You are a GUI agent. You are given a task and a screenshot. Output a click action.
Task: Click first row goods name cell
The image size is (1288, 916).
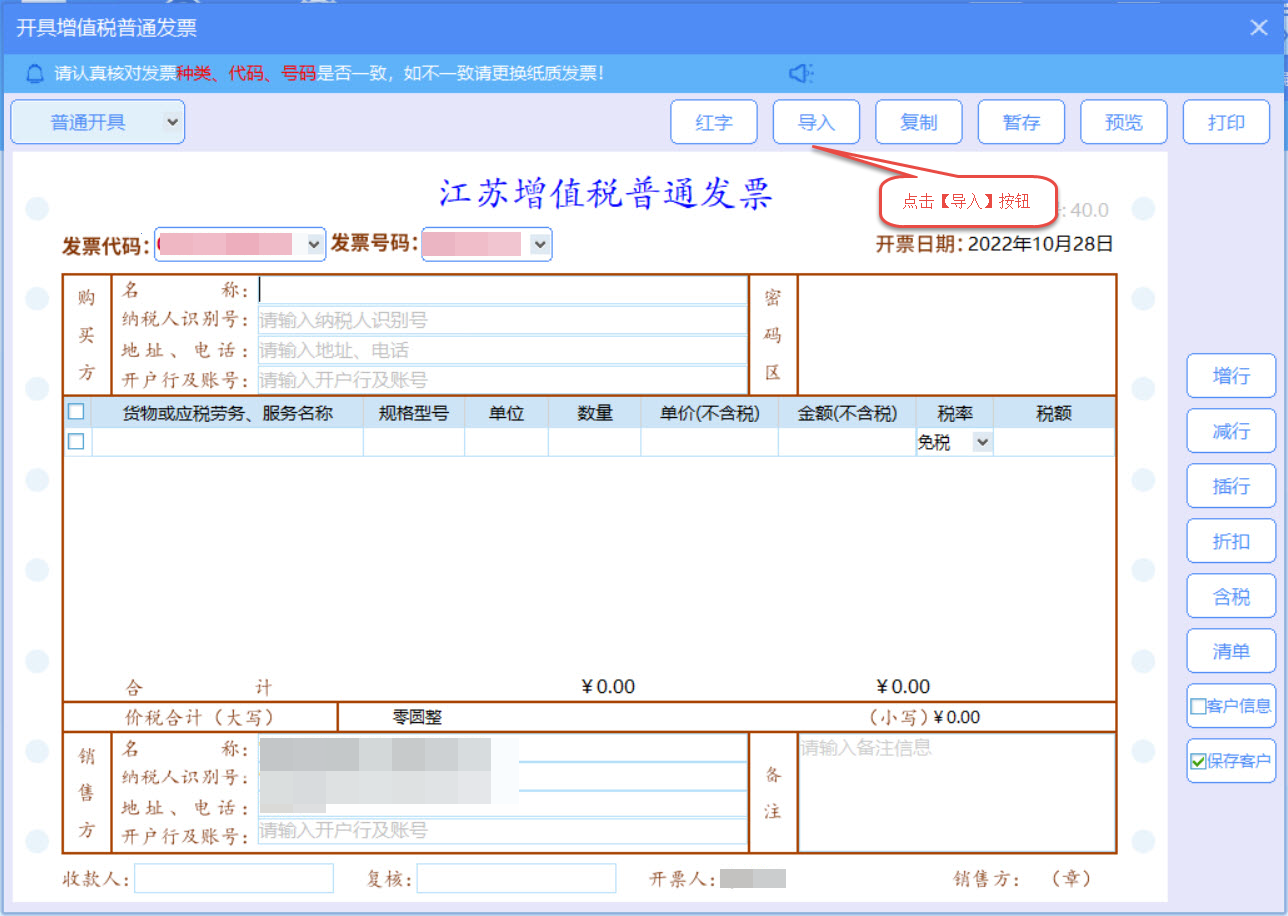(228, 442)
